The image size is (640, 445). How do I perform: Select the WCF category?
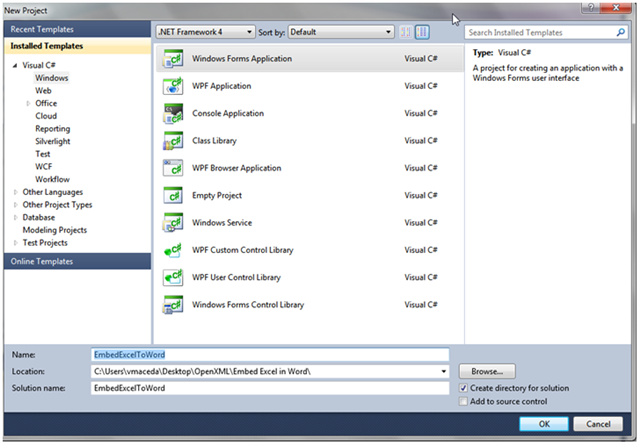[x=43, y=166]
